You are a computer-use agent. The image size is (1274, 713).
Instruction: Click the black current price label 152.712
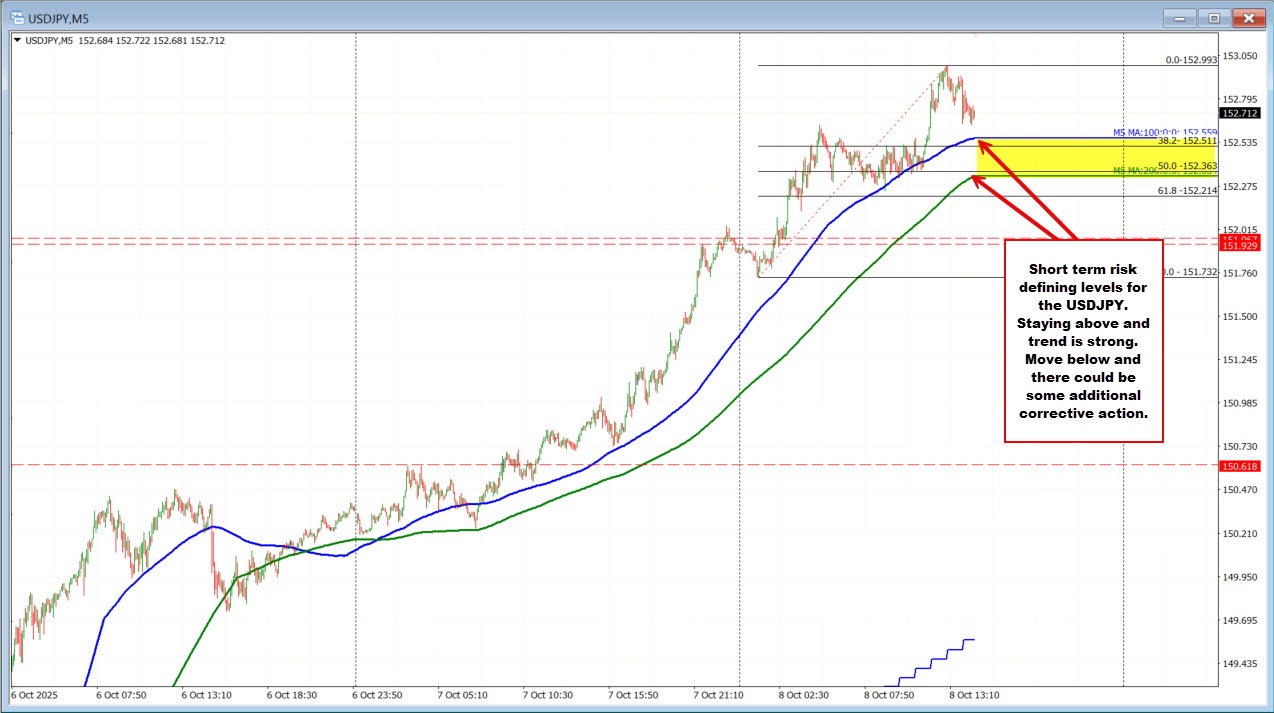tap(1241, 113)
